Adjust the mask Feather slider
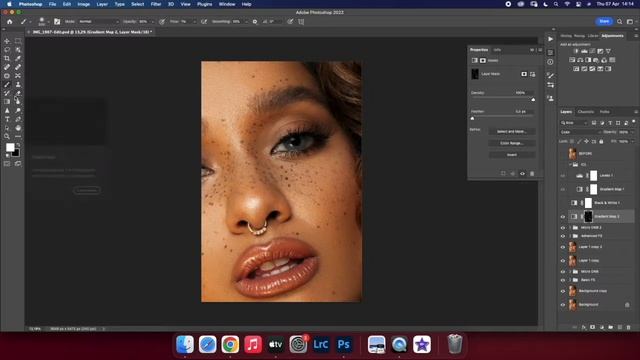640x360 pixels. [473, 118]
